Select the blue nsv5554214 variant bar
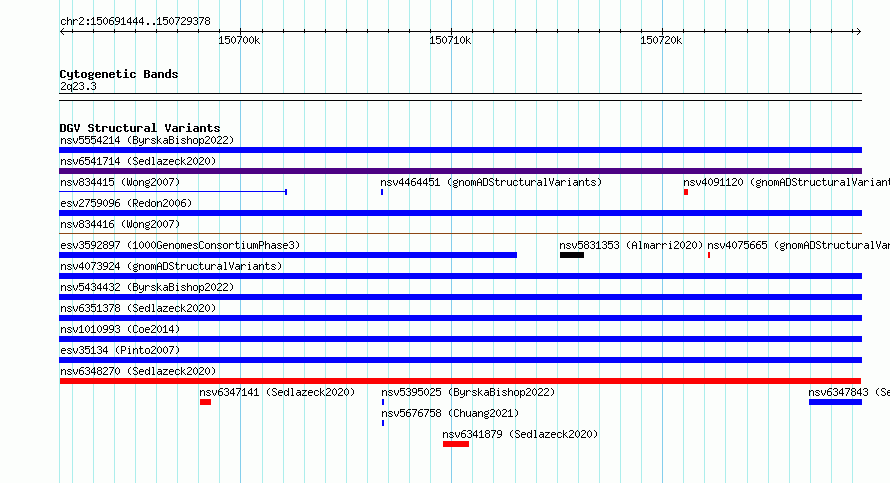 [x=460, y=150]
